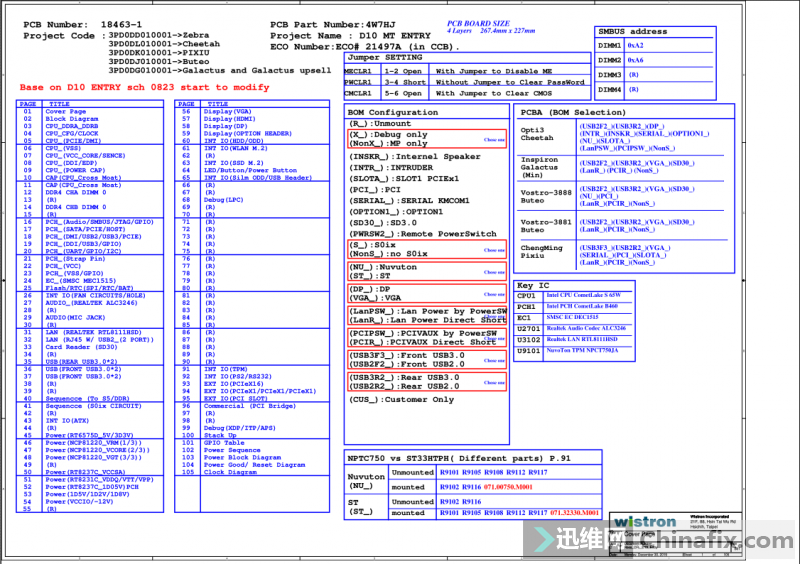
Task: Click project code 3PD0DL010001->Cheetah
Action: point(164,44)
